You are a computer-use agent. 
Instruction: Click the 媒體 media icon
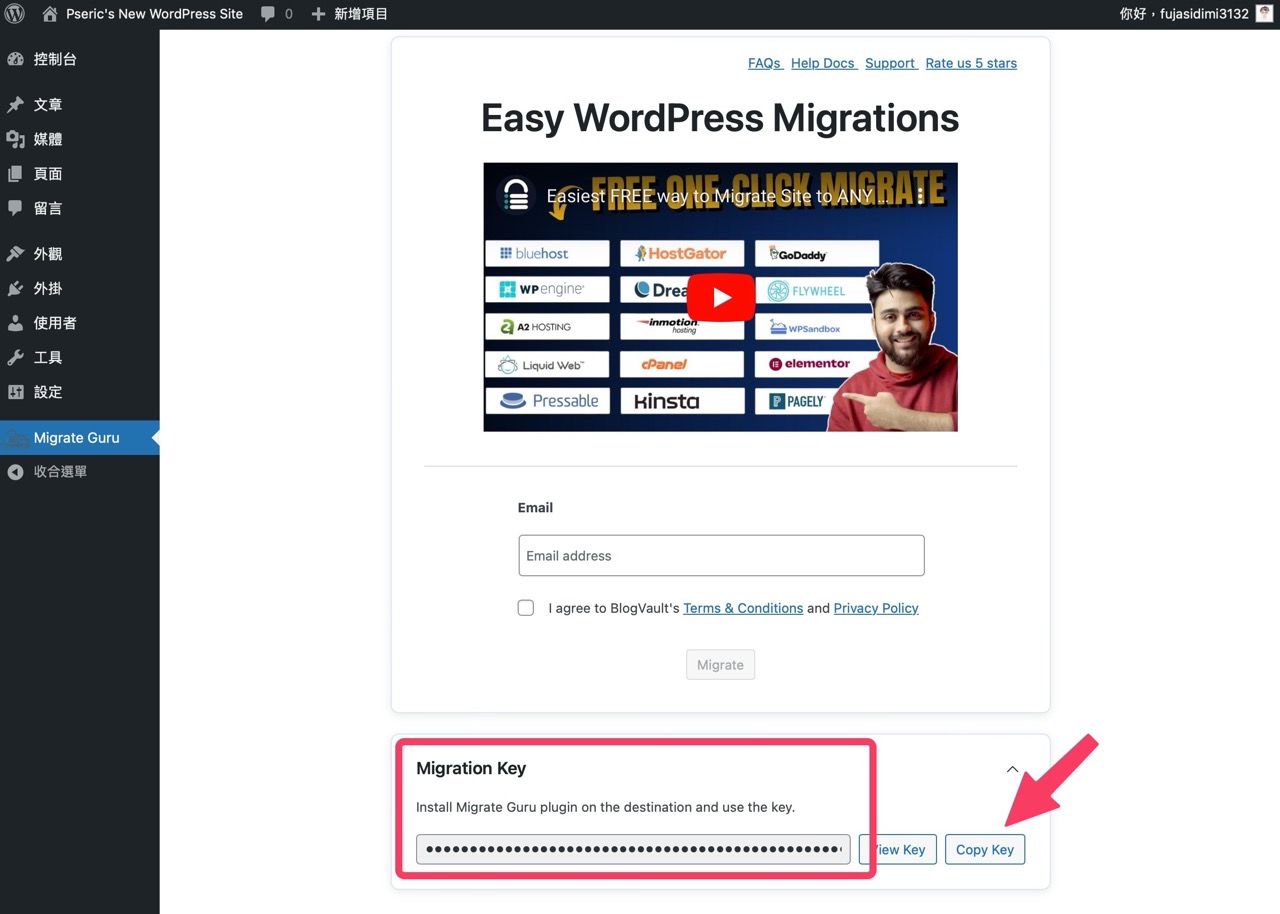15,139
